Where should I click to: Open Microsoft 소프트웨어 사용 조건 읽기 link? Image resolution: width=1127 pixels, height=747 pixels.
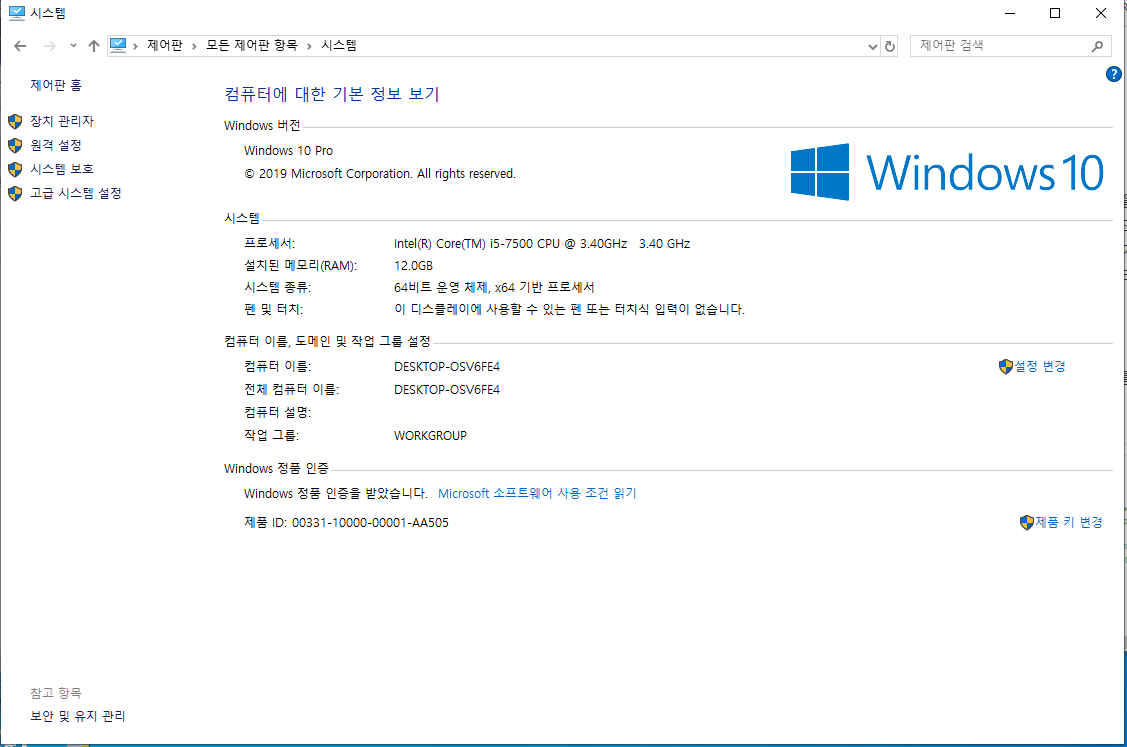[538, 493]
